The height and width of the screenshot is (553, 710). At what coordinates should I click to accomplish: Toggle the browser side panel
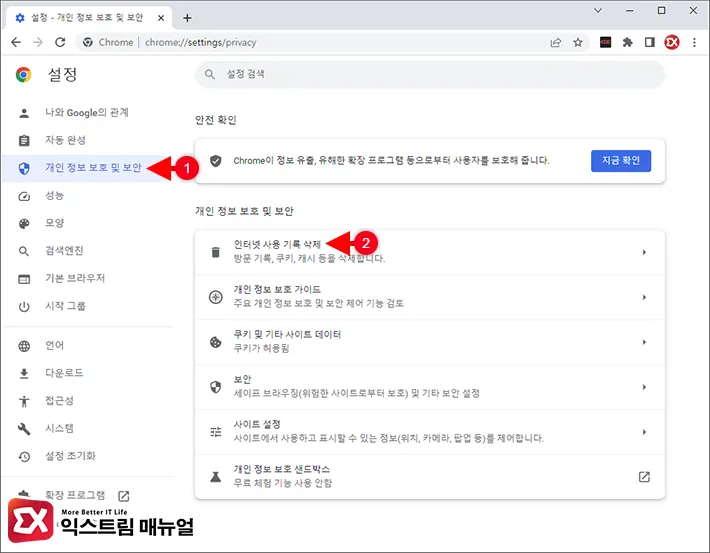tap(650, 43)
